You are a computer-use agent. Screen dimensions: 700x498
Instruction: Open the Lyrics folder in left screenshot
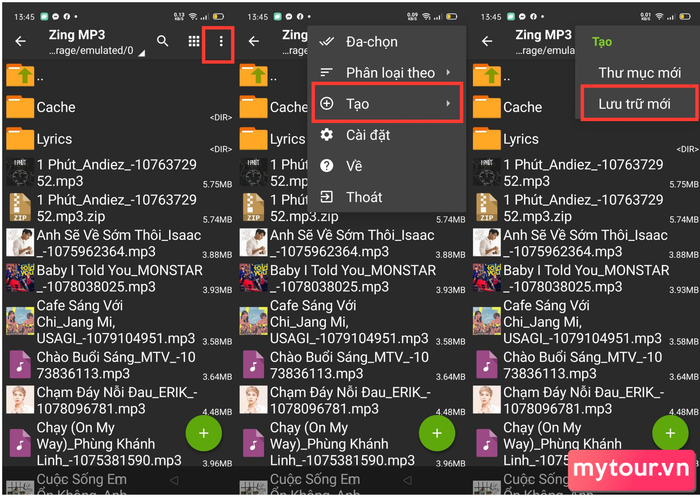119,139
